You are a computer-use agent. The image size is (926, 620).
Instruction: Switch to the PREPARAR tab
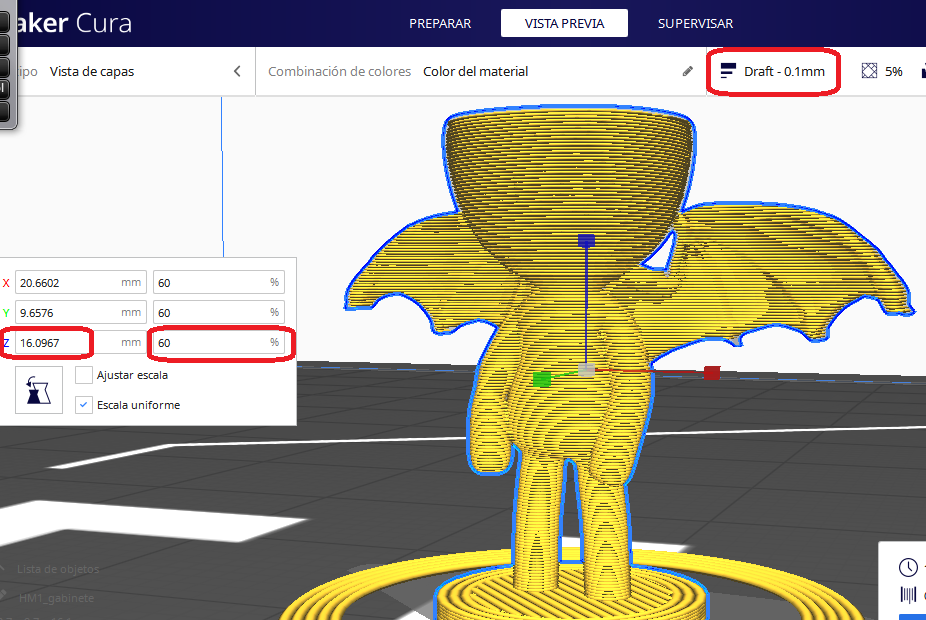pyautogui.click(x=440, y=23)
